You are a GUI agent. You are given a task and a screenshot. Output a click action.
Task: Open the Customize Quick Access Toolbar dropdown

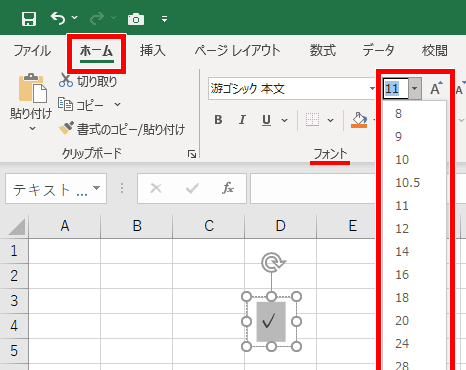tap(164, 19)
